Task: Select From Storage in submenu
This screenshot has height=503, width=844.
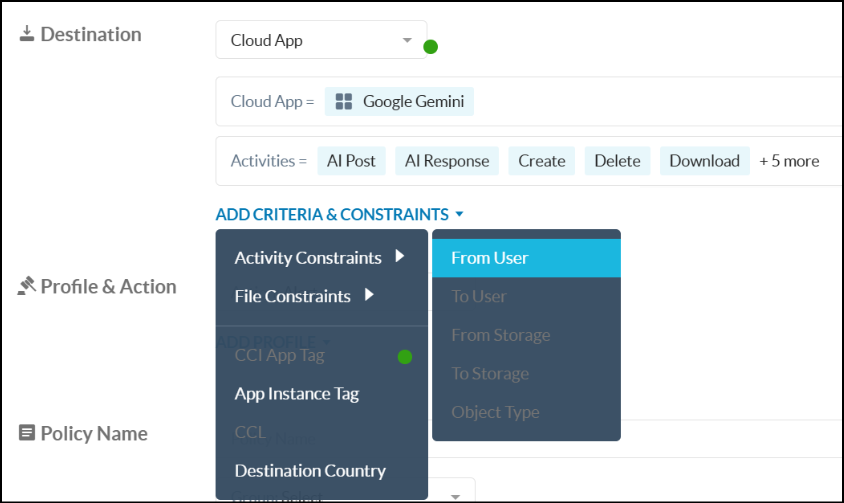Action: click(x=526, y=335)
